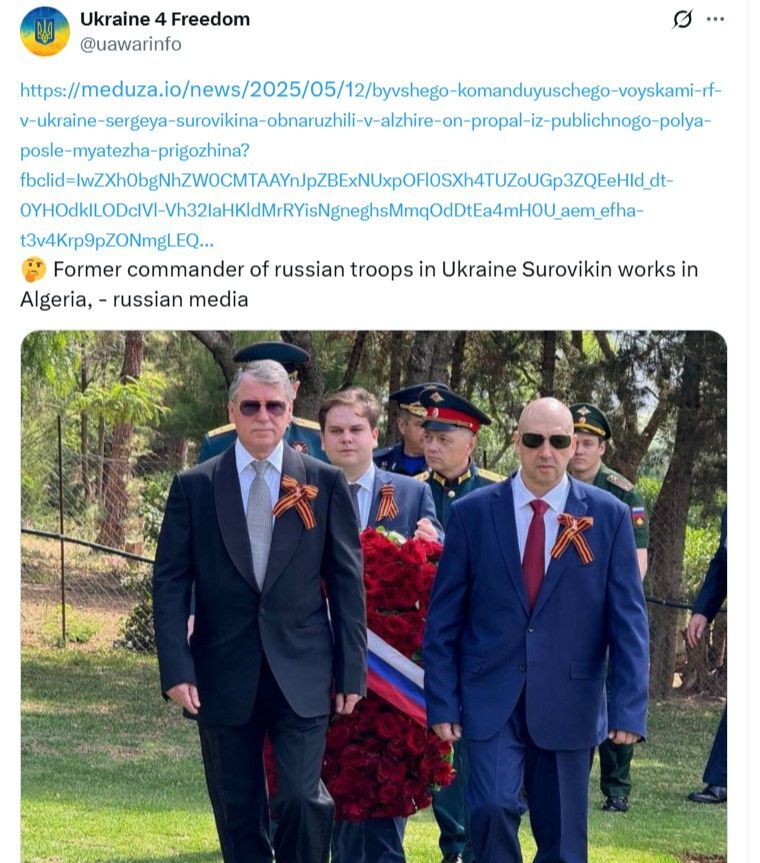Click the link line posle-myatezha-prigozhina
This screenshot has width=760, height=863.
click(x=135, y=150)
